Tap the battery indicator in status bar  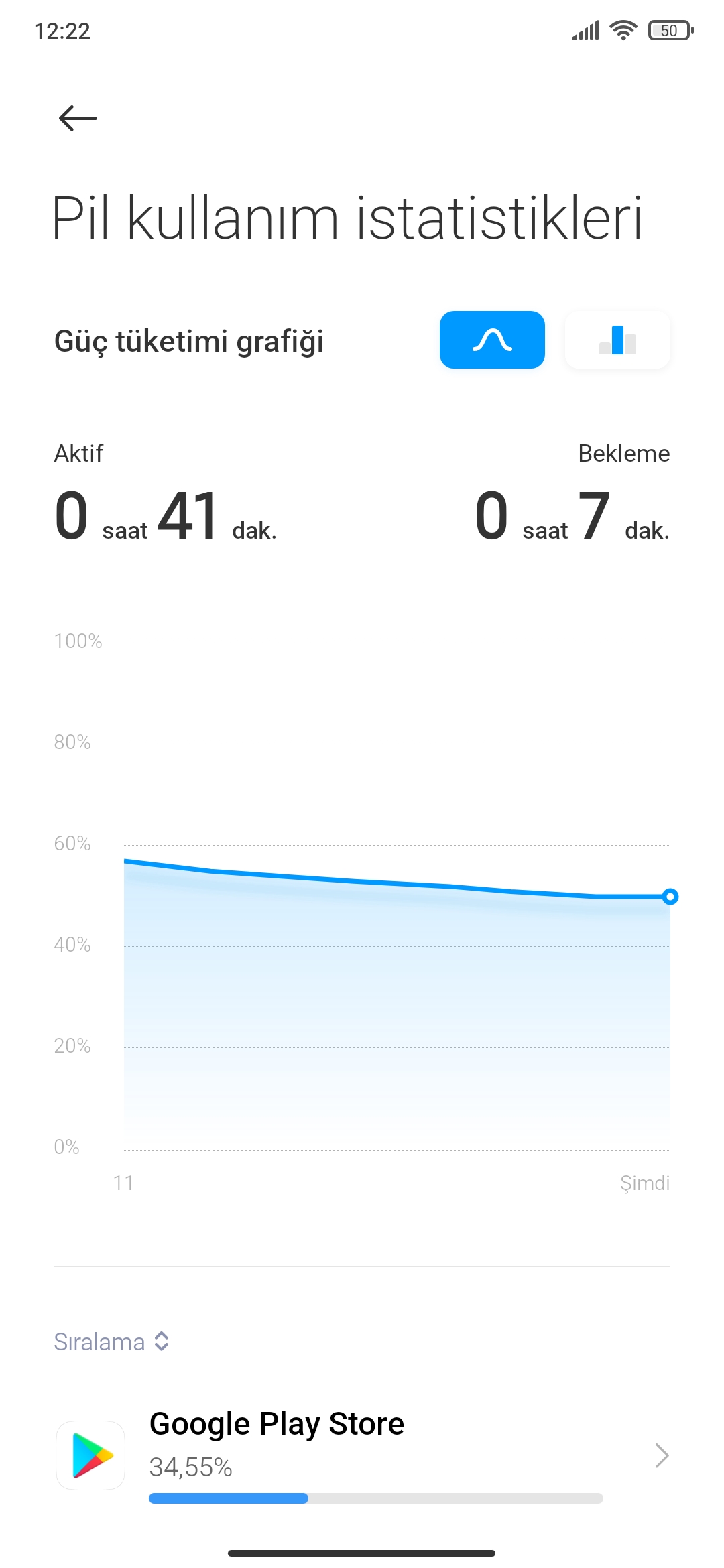(670, 30)
